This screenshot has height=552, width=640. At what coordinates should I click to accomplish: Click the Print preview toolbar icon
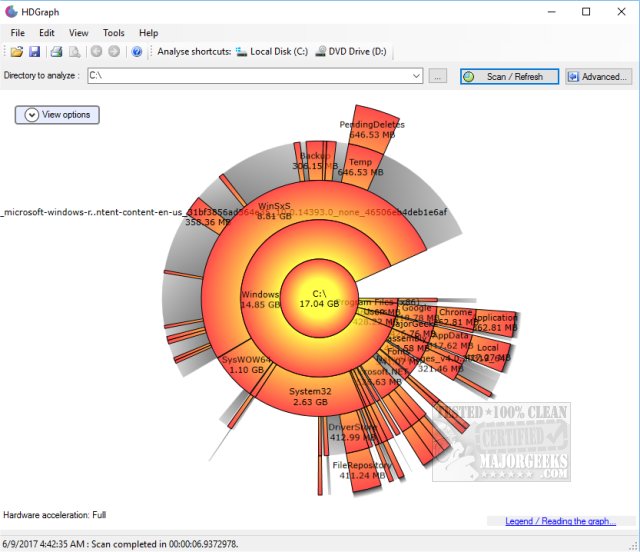74,51
